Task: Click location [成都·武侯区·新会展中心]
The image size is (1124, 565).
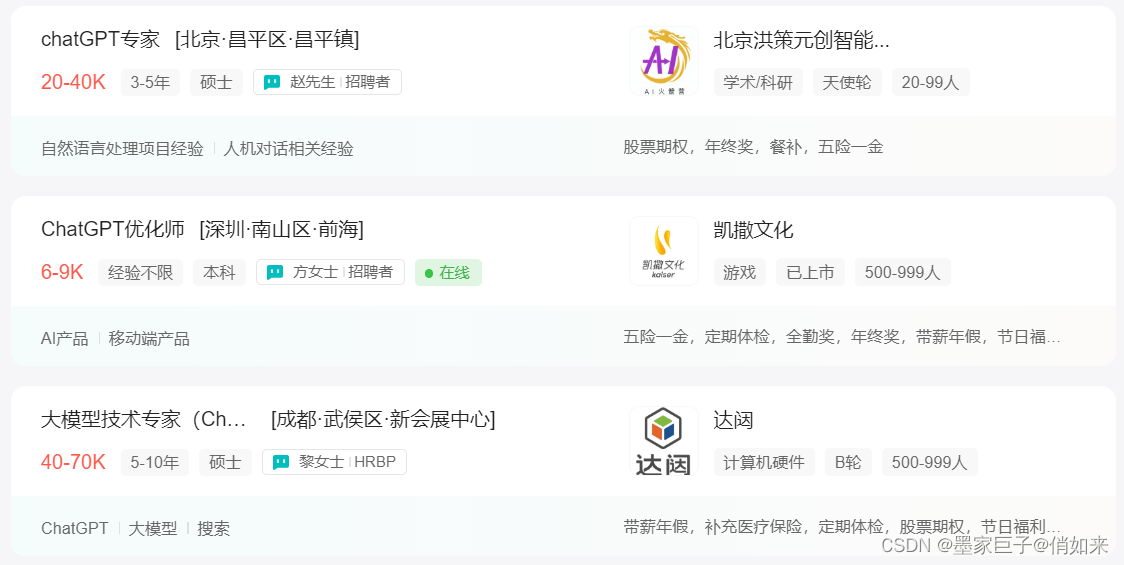Action: pyautogui.click(x=384, y=419)
